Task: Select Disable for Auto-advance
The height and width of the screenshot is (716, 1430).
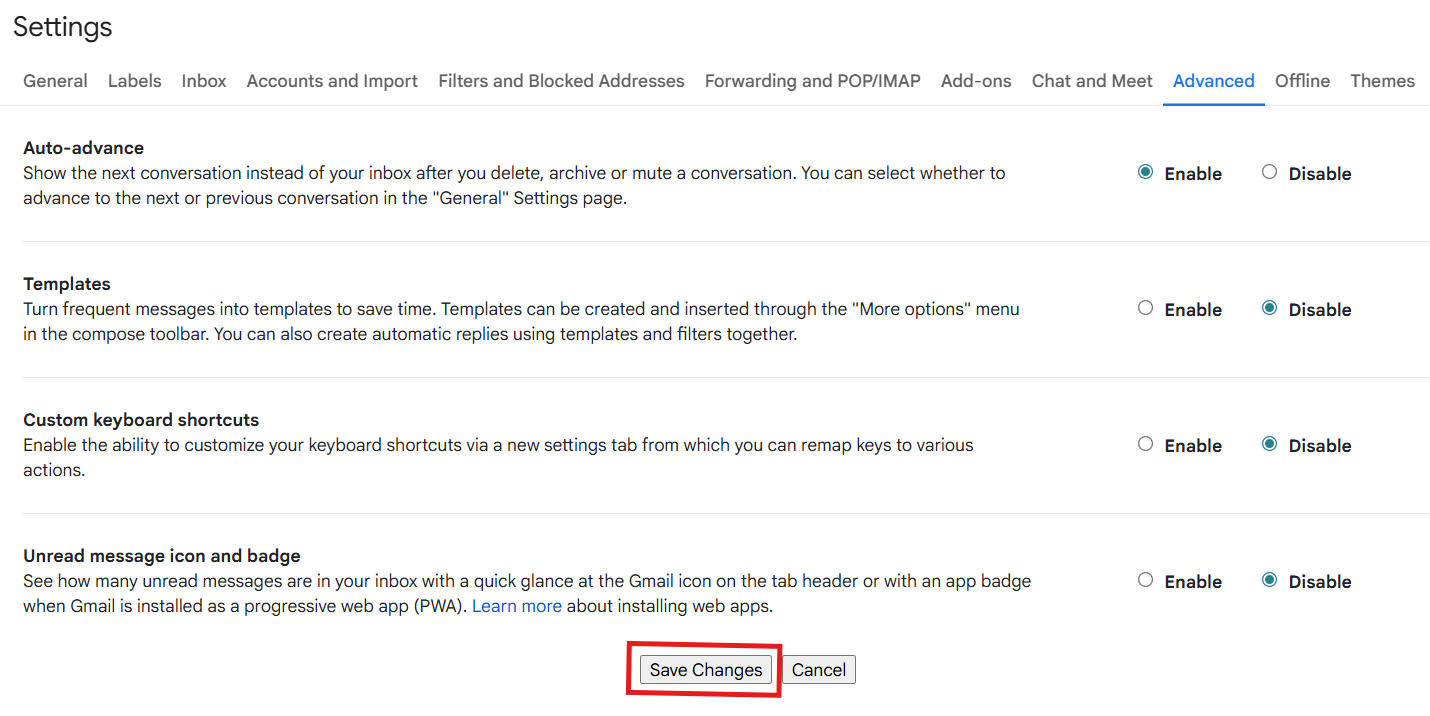Action: pyautogui.click(x=1269, y=172)
